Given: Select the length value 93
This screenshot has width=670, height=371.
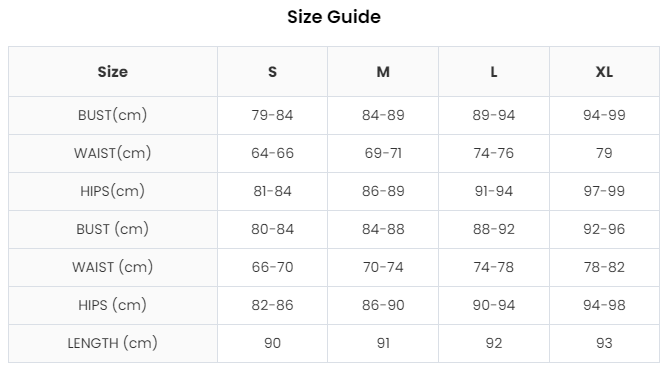Looking at the screenshot, I should (604, 343).
